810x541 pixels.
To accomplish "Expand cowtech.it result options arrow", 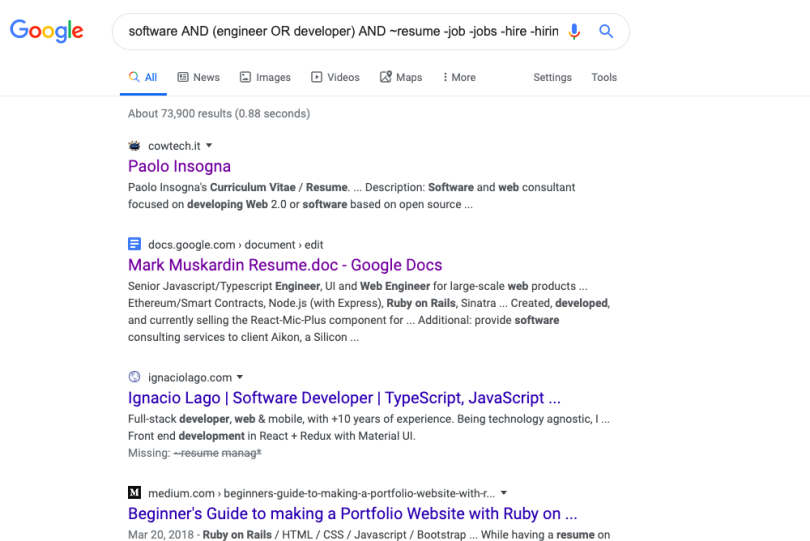I will click(x=209, y=146).
